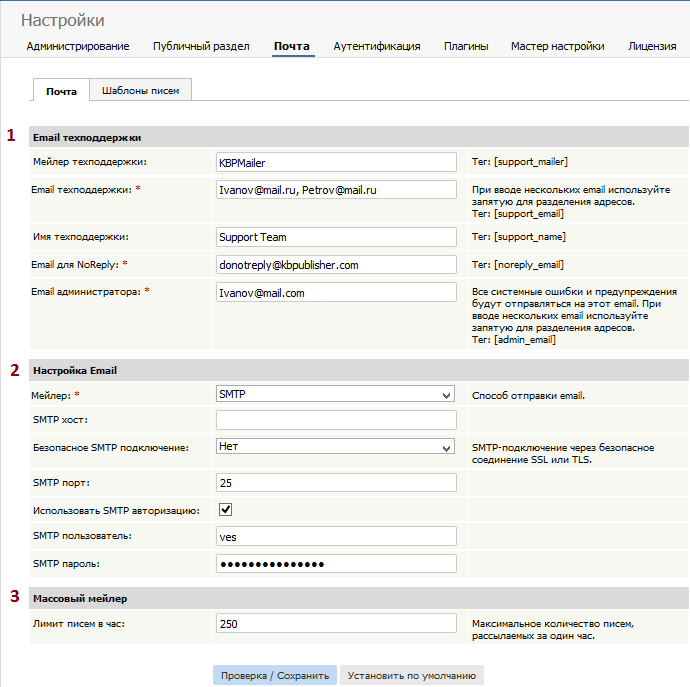Viewport: 690px width, 687px height.
Task: Click the Имя техподдержки field with Support Team
Action: [x=336, y=237]
